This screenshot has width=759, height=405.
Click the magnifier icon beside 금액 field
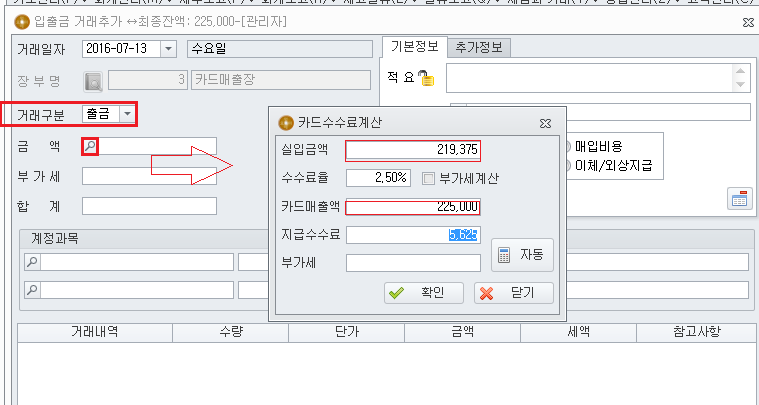point(90,146)
